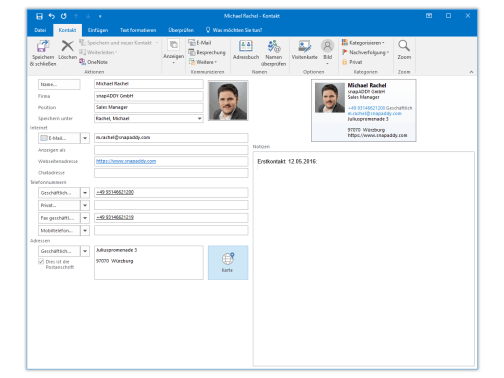Open the snapaddy.com website link
The width and height of the screenshot is (504, 378).
pos(126,161)
